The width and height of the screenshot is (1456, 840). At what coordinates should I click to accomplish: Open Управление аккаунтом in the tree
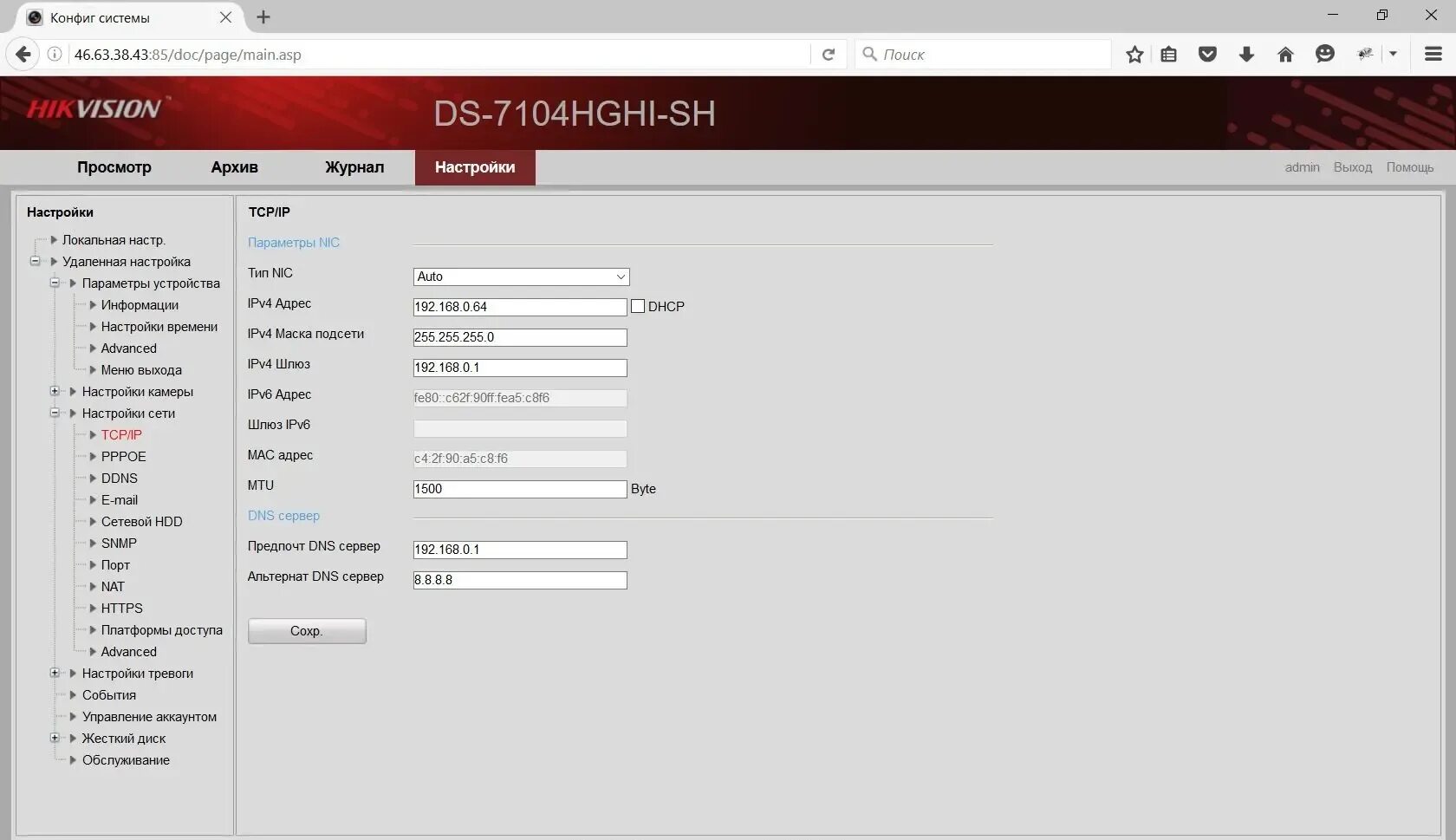coord(149,717)
